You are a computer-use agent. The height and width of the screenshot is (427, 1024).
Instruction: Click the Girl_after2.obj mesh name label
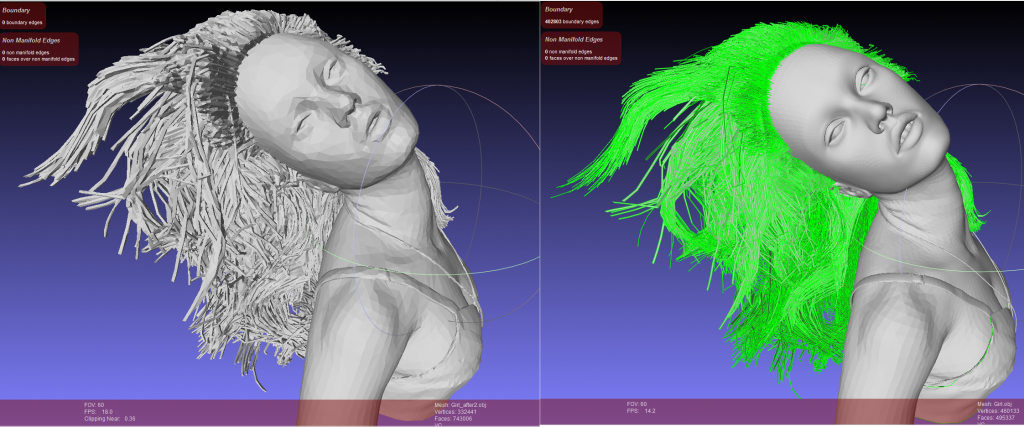pyautogui.click(x=450, y=405)
